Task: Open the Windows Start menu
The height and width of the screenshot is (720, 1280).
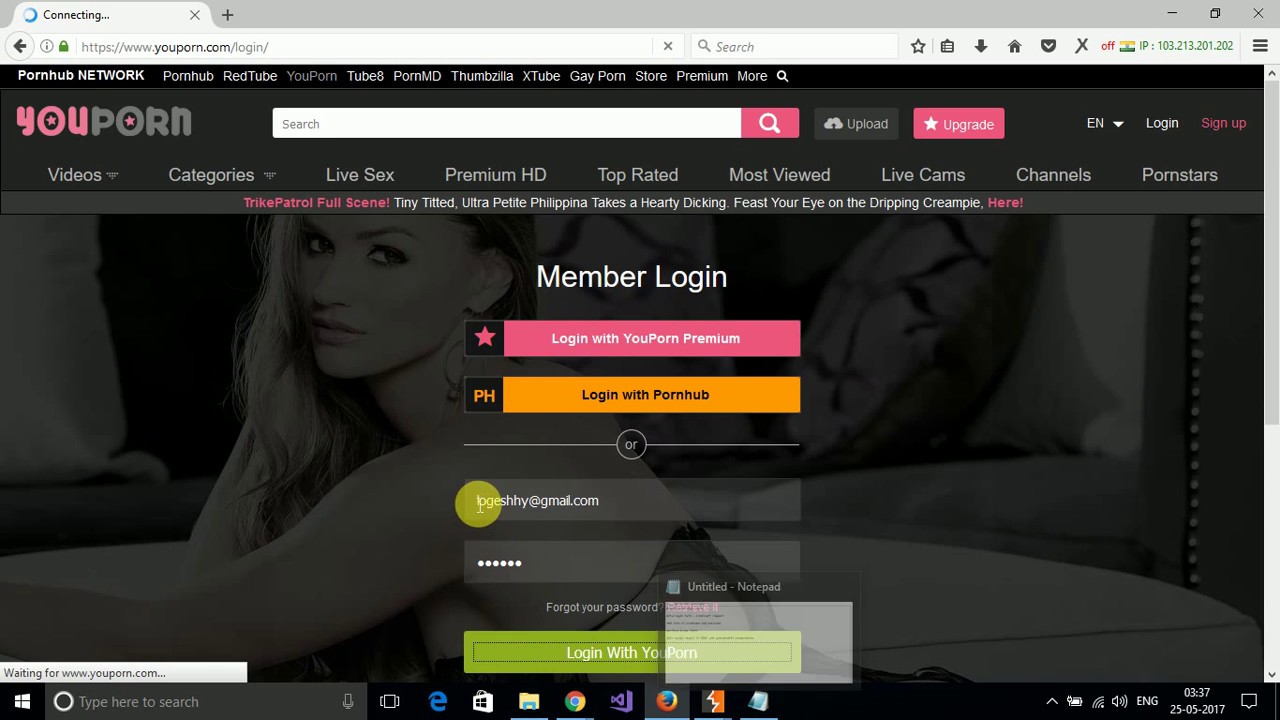Action: click(22, 701)
